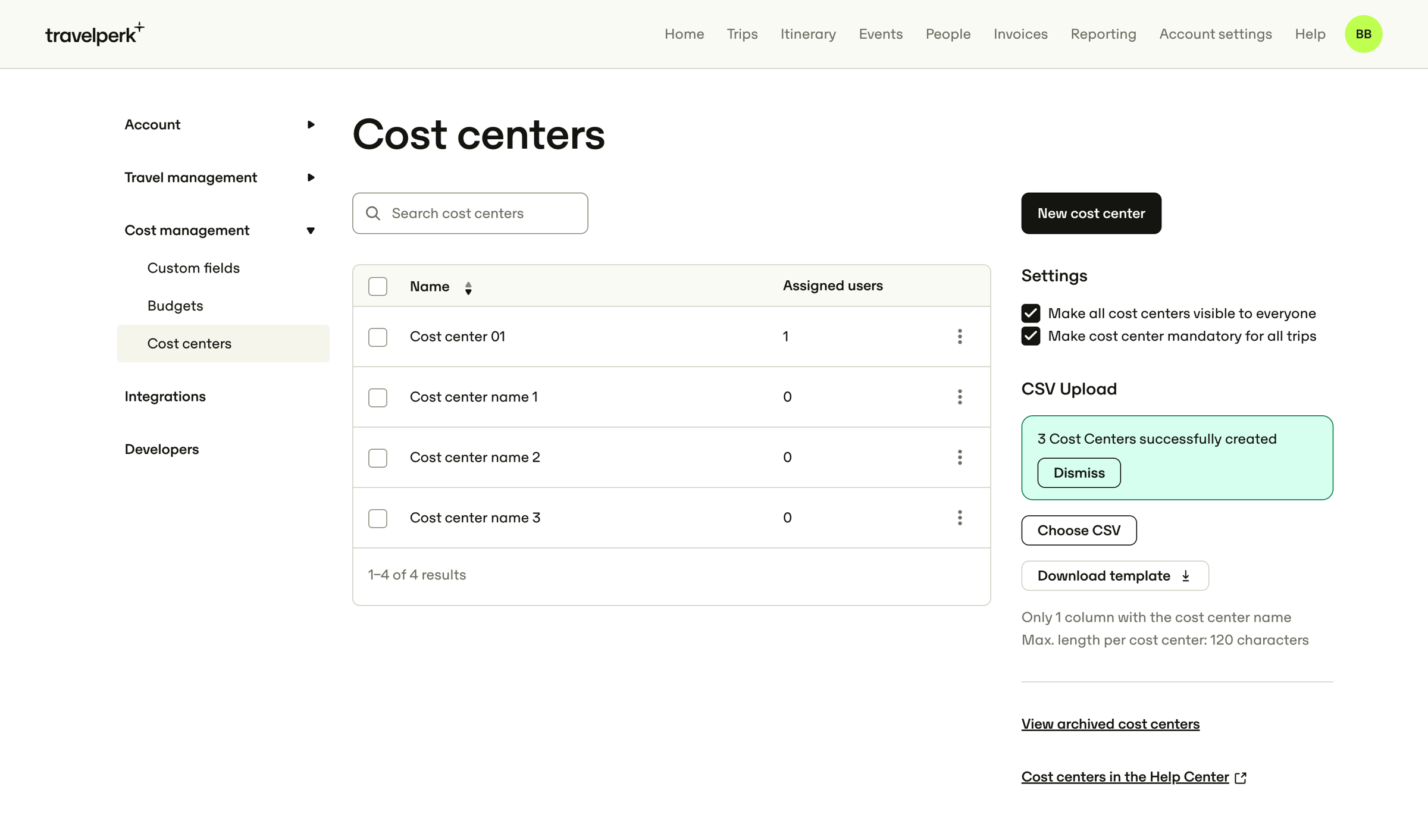Create a New cost center
The width and height of the screenshot is (1428, 840).
[x=1091, y=213]
